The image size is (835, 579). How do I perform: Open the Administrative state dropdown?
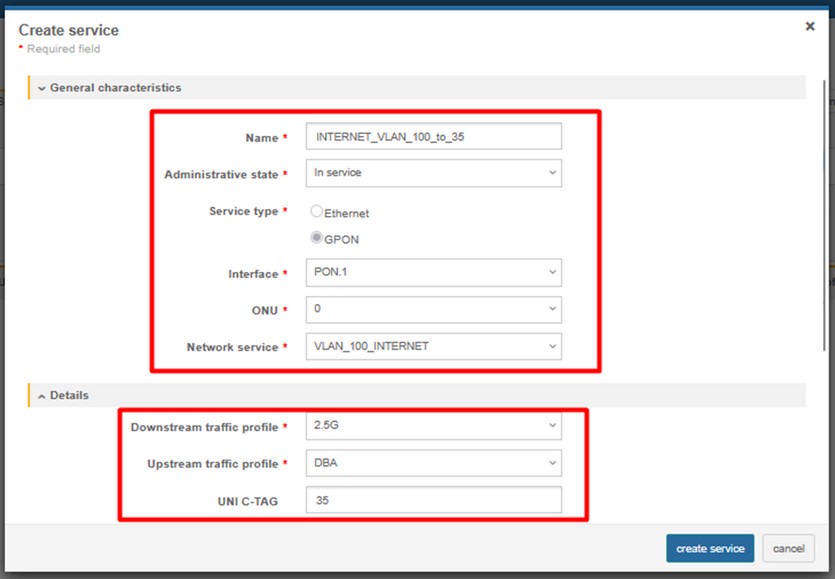tap(432, 173)
